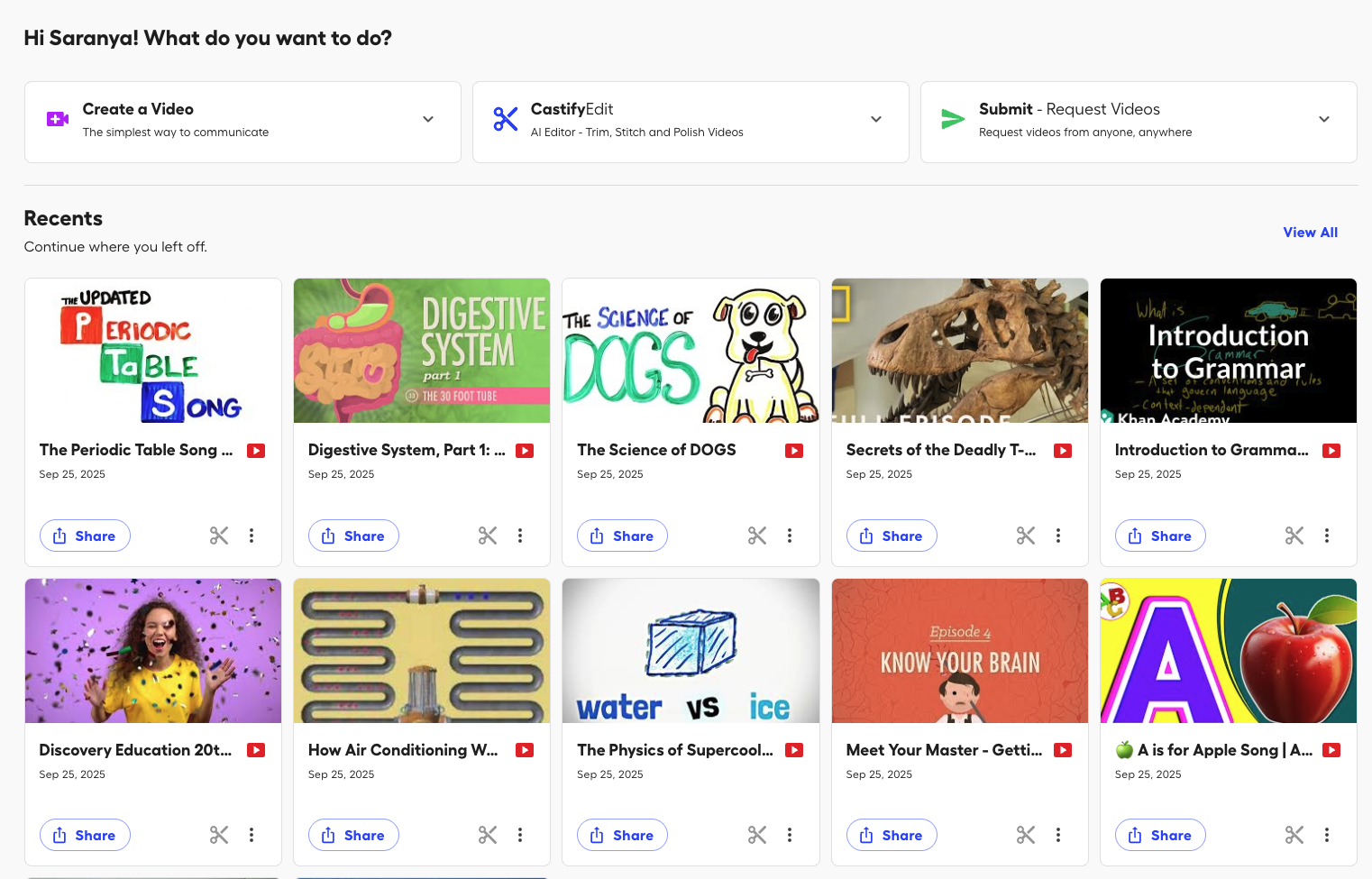Image resolution: width=1372 pixels, height=879 pixels.
Task: Open more options for Physics of Supercooling card
Action: pyautogui.click(x=790, y=835)
